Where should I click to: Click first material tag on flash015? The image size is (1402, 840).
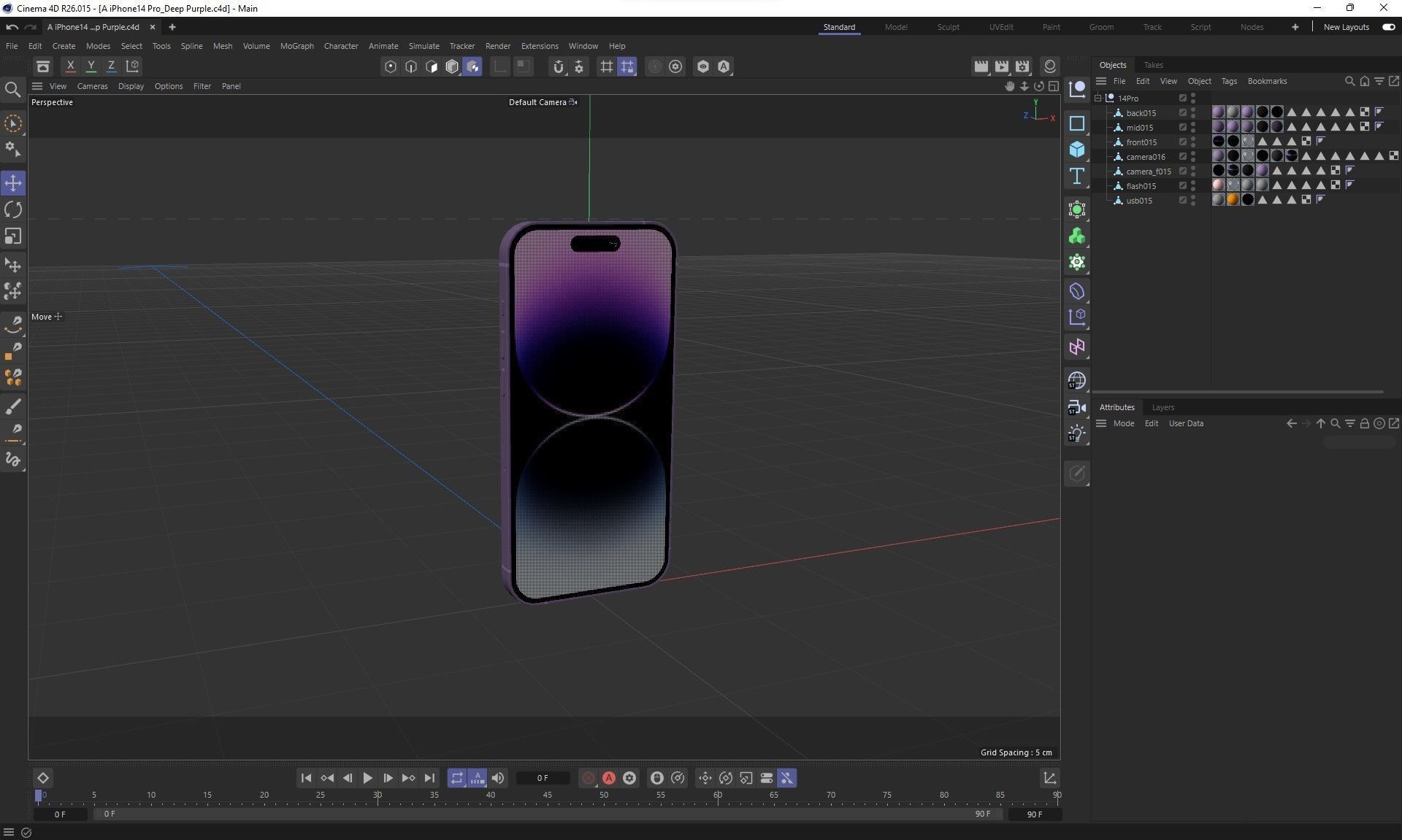click(x=1218, y=185)
